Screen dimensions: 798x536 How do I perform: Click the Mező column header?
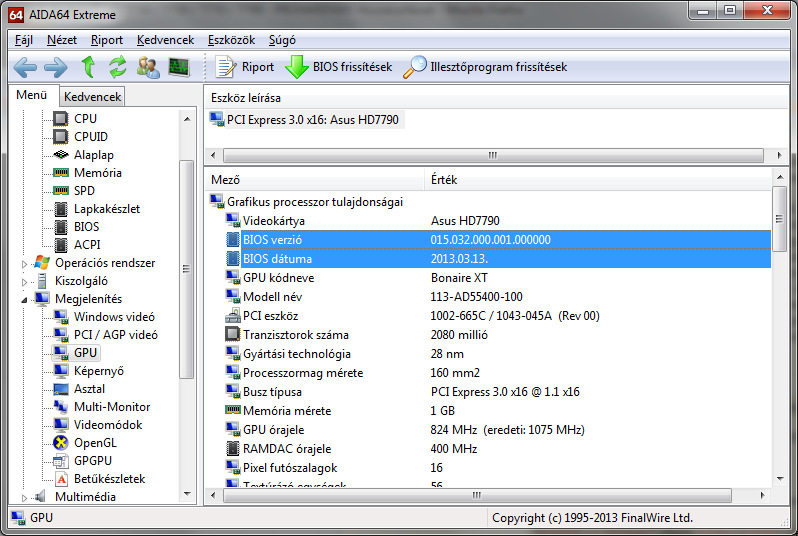tap(315, 180)
